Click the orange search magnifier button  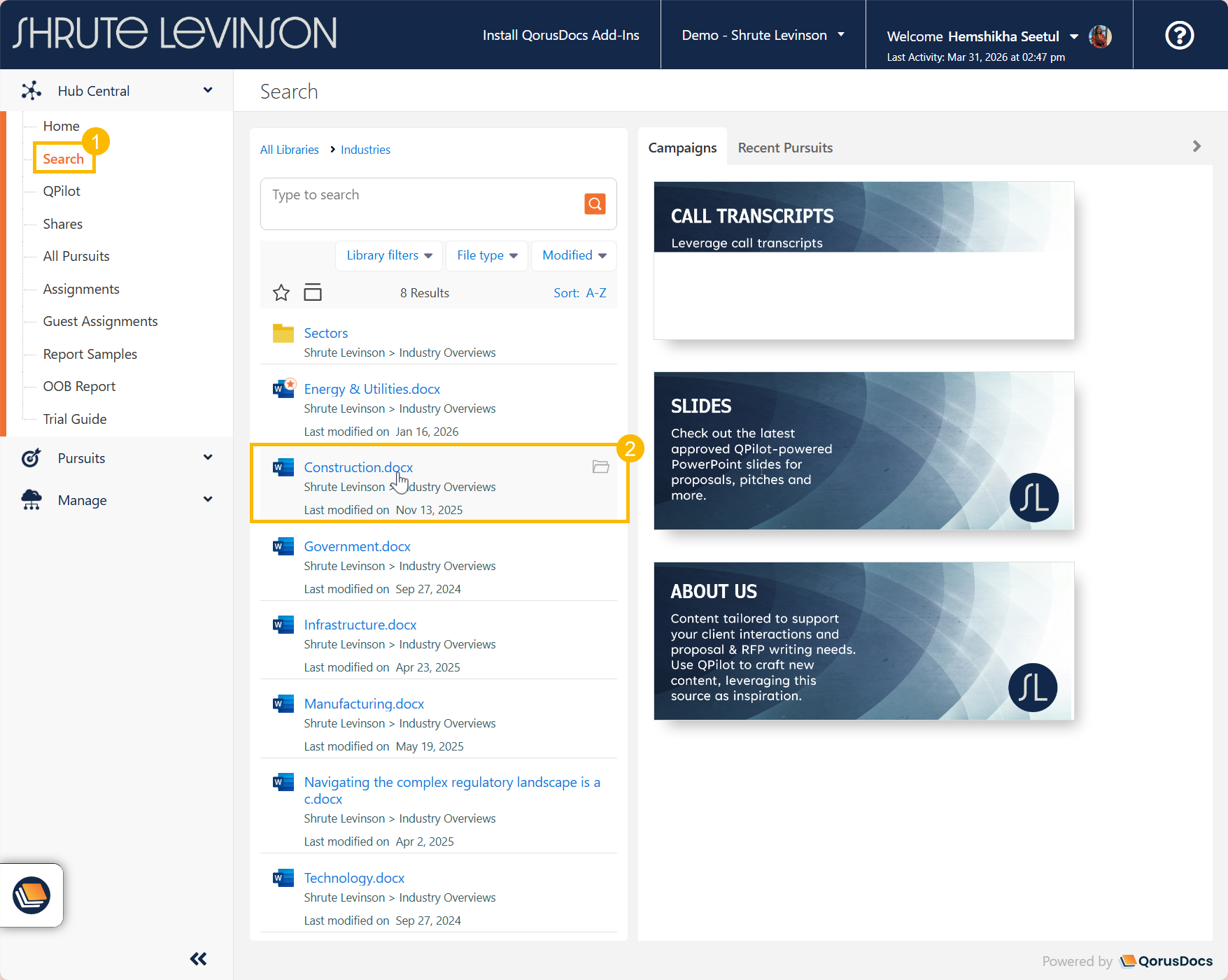coord(595,204)
